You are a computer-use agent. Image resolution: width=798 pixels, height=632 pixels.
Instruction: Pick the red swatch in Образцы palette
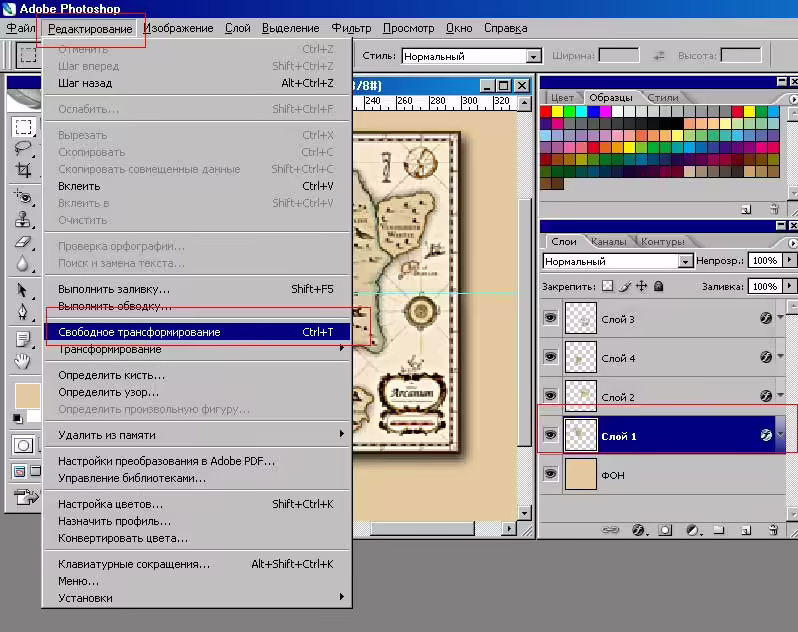click(546, 111)
